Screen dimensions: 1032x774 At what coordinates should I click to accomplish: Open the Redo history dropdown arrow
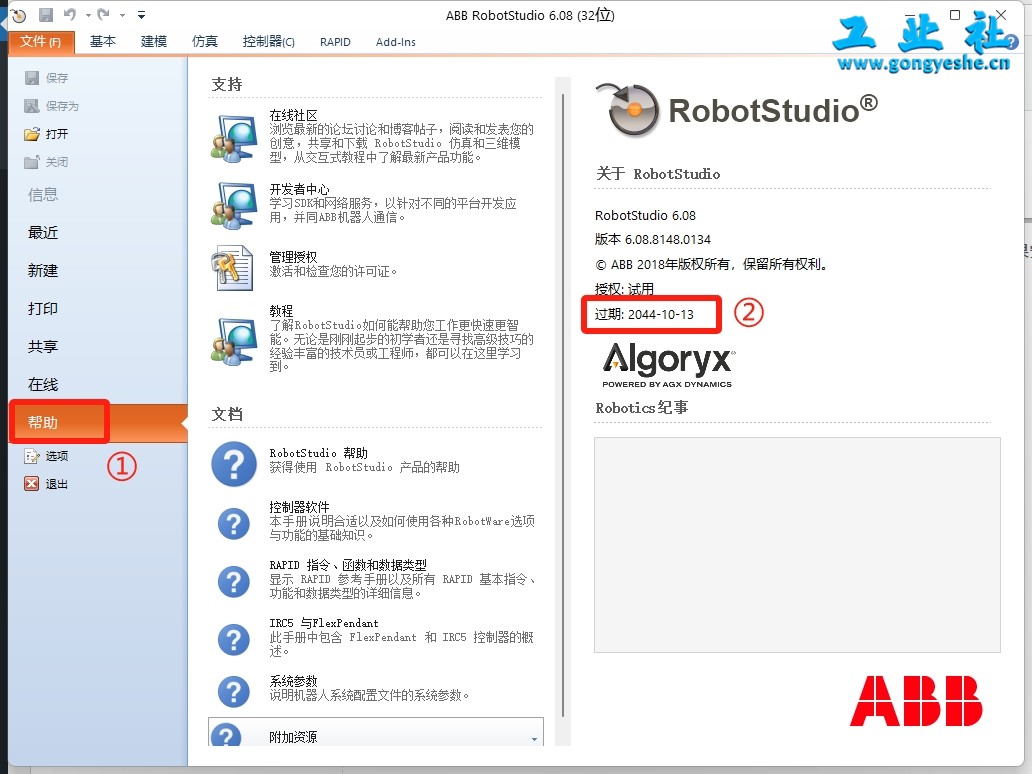(122, 15)
